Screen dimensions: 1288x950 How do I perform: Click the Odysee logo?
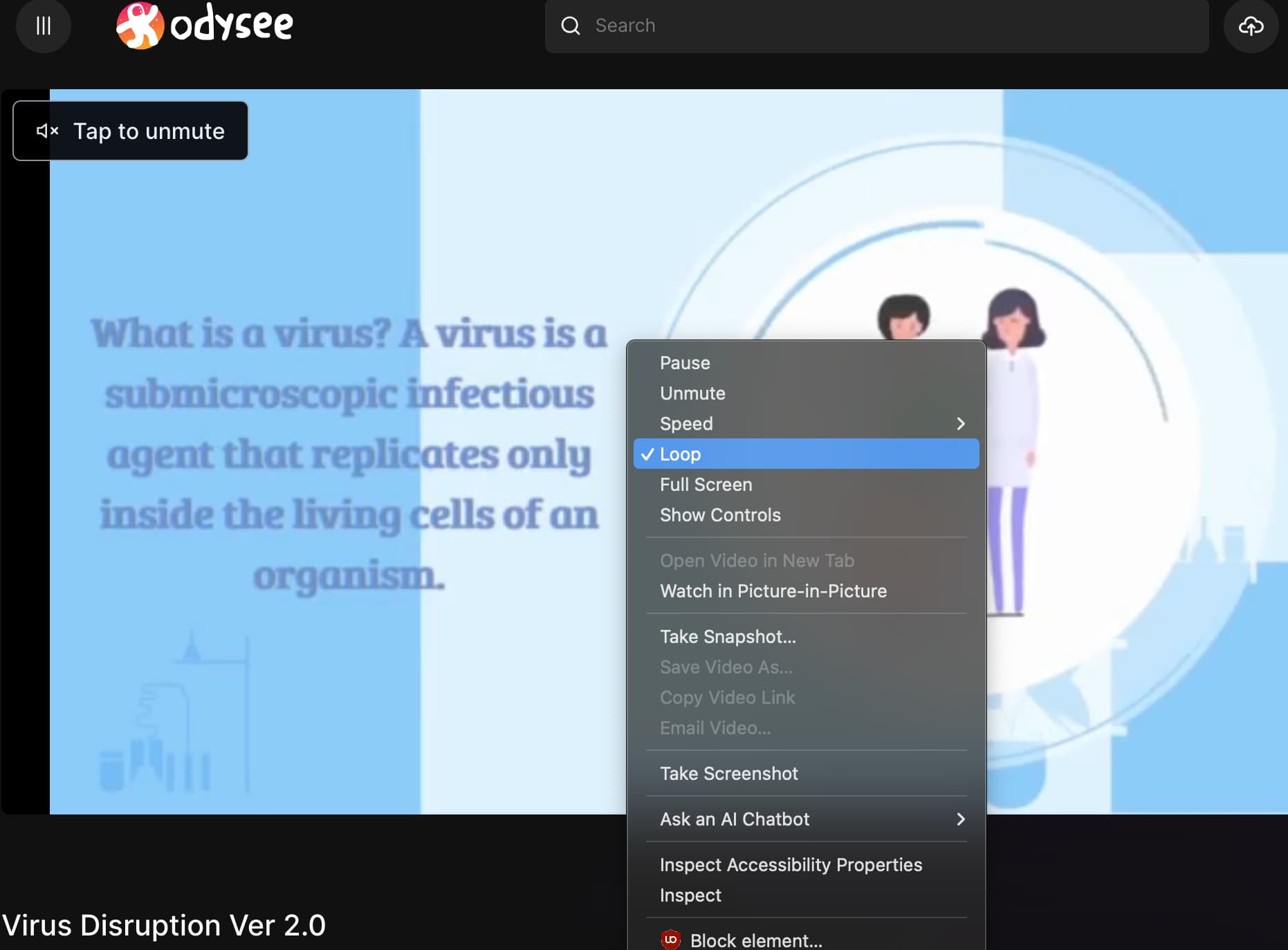(205, 26)
